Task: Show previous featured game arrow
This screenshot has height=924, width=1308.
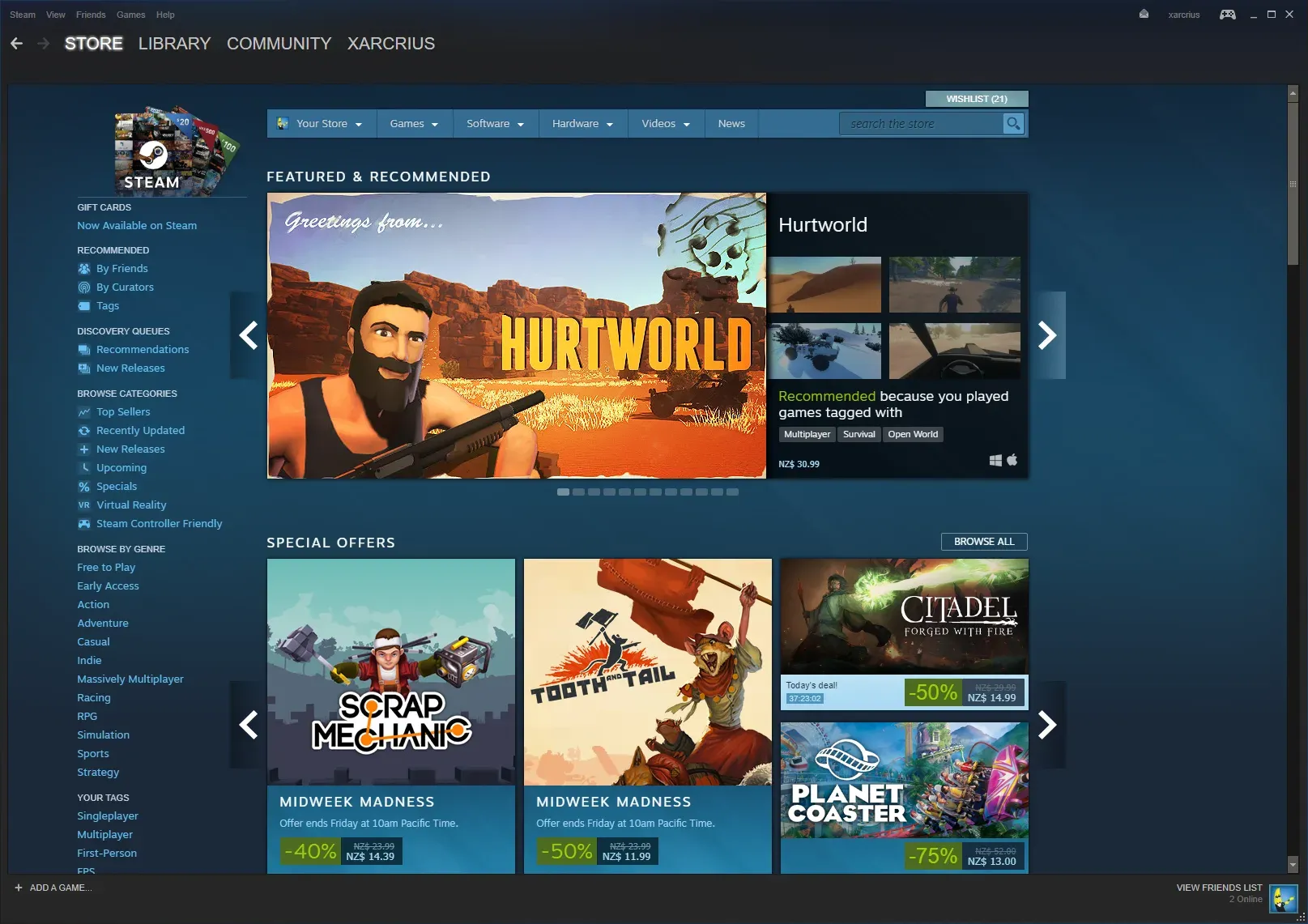Action: (248, 335)
